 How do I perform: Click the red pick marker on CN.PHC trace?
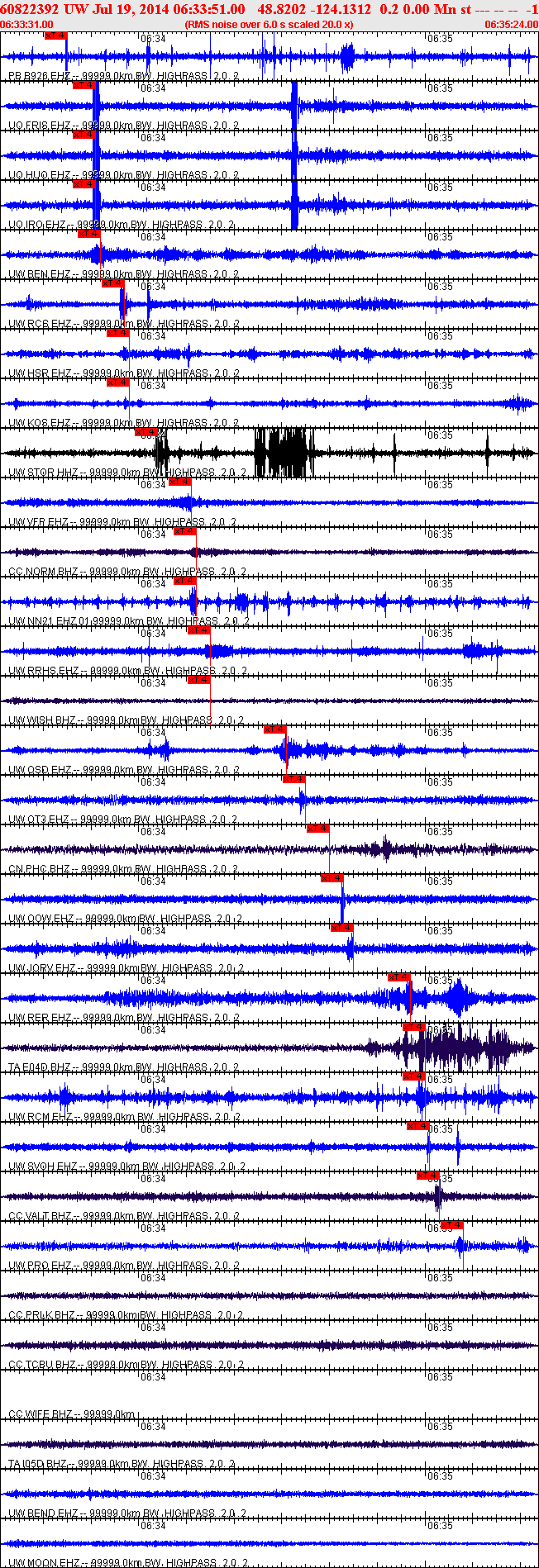[318, 829]
